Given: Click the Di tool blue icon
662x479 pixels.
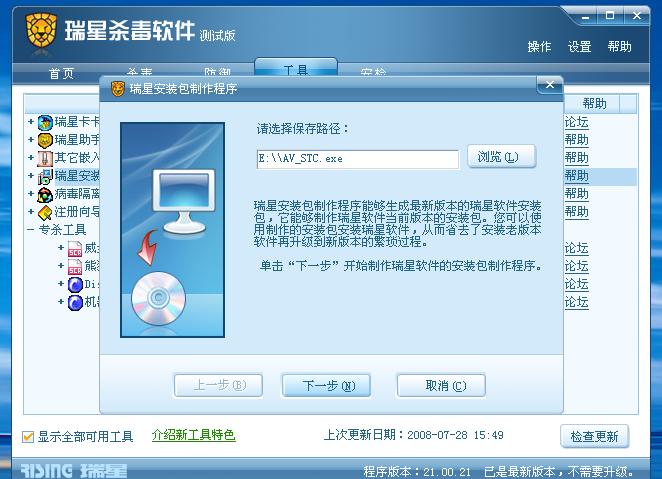Looking at the screenshot, I should [x=75, y=284].
